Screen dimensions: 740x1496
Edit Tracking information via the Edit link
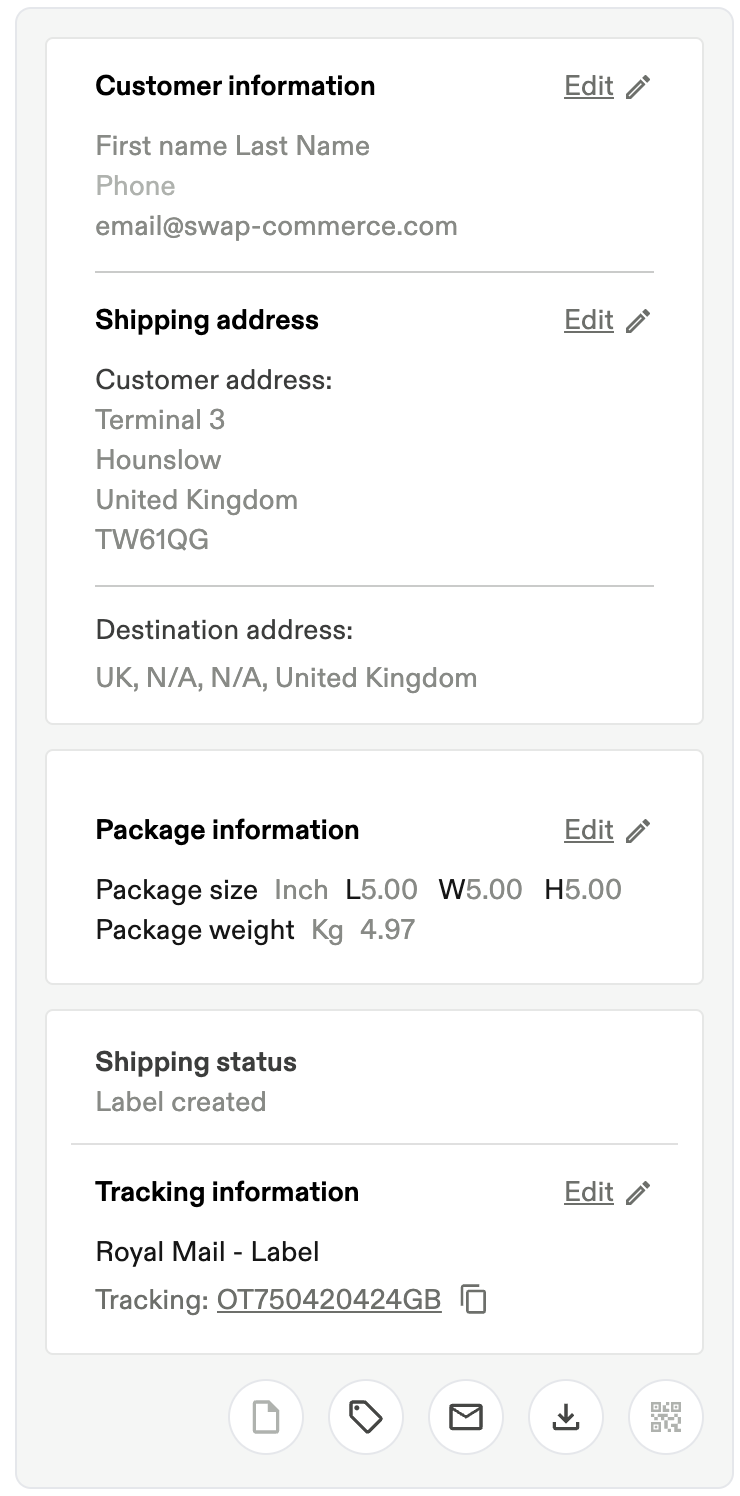pos(589,1192)
